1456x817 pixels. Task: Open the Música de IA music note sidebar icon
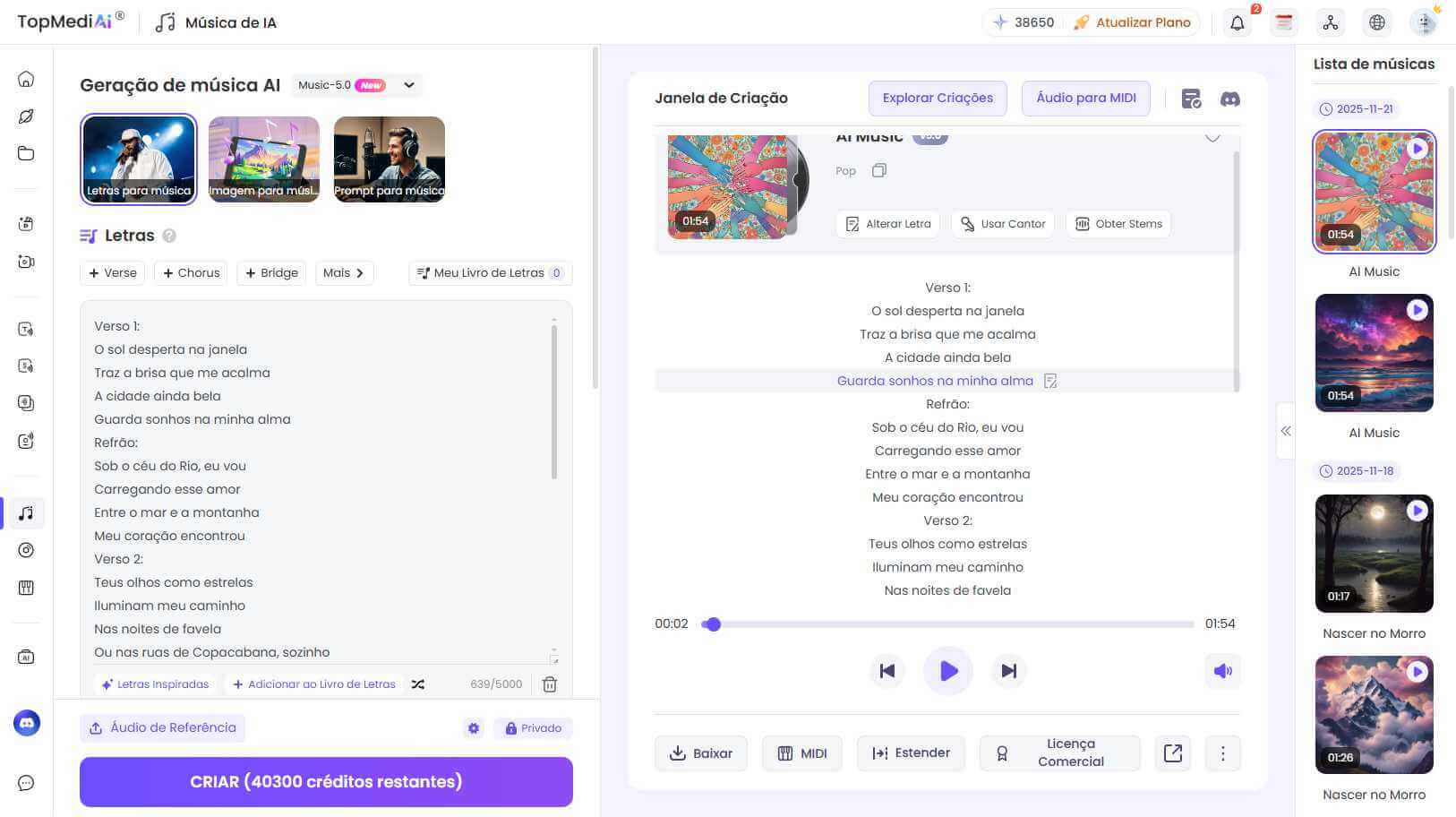point(25,513)
